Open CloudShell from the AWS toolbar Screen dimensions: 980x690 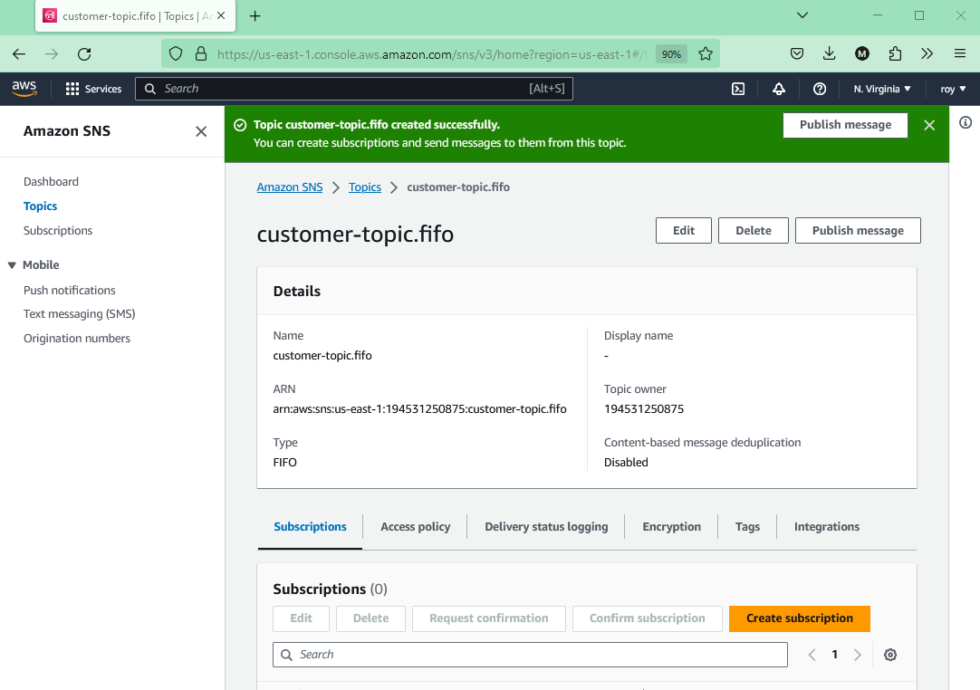coord(738,89)
